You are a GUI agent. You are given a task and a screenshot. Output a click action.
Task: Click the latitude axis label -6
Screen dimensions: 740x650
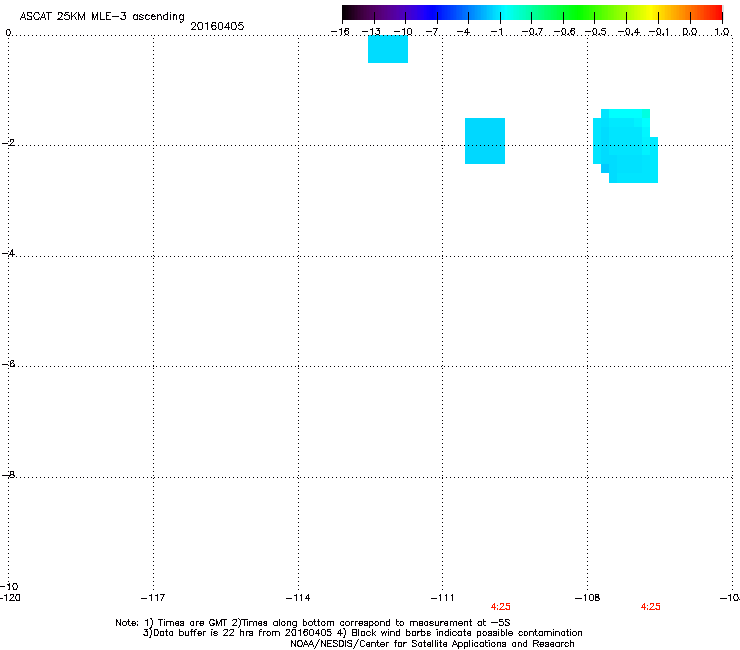coord(8,363)
